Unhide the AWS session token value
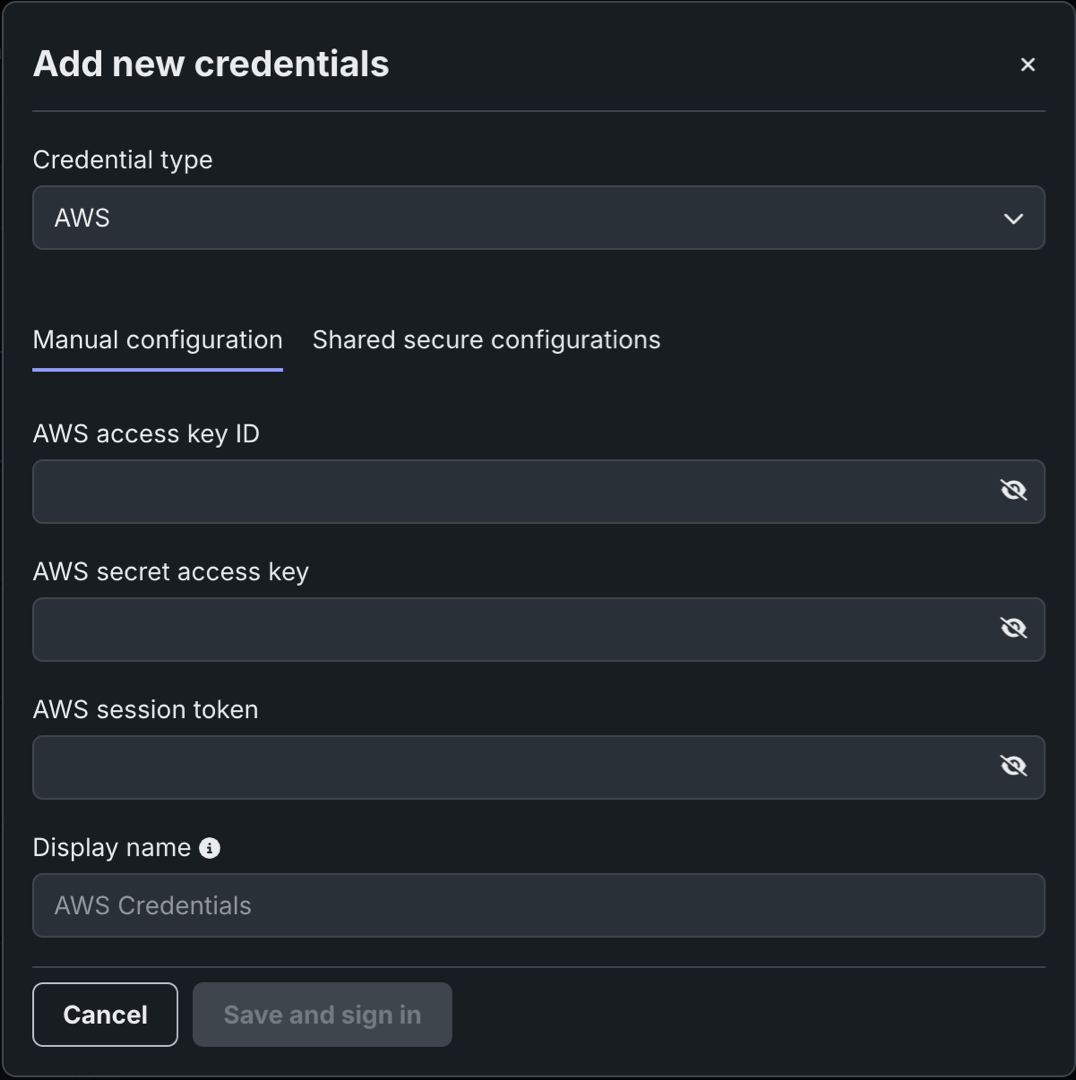Screen dimensions: 1076x1080 1013,766
